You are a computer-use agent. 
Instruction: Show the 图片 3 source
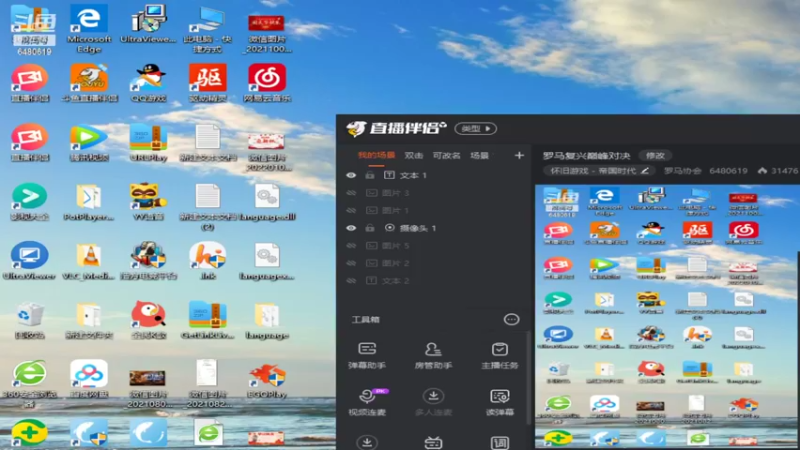click(351, 193)
